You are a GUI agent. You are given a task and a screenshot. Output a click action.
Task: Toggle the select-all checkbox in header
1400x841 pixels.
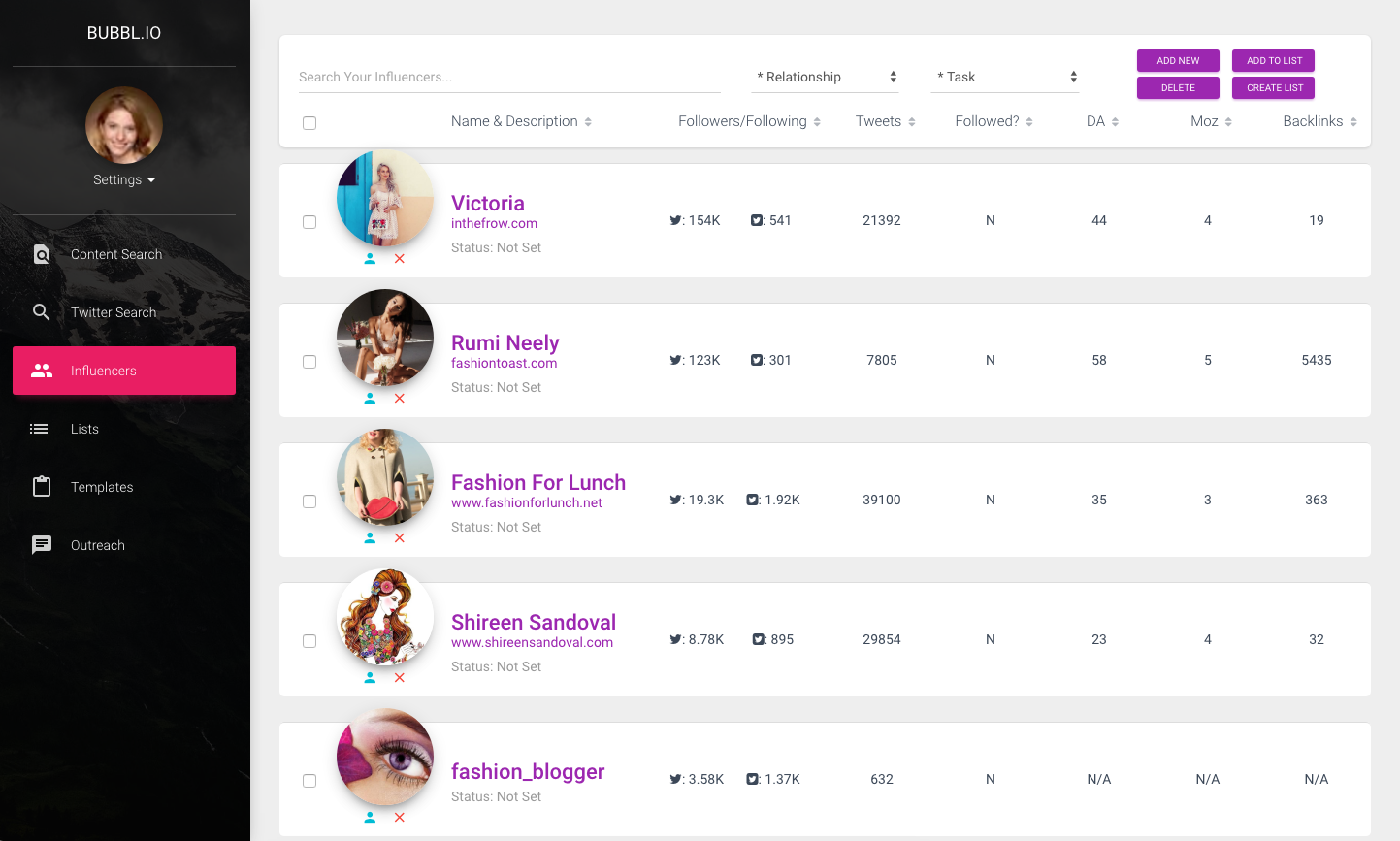coord(309,123)
